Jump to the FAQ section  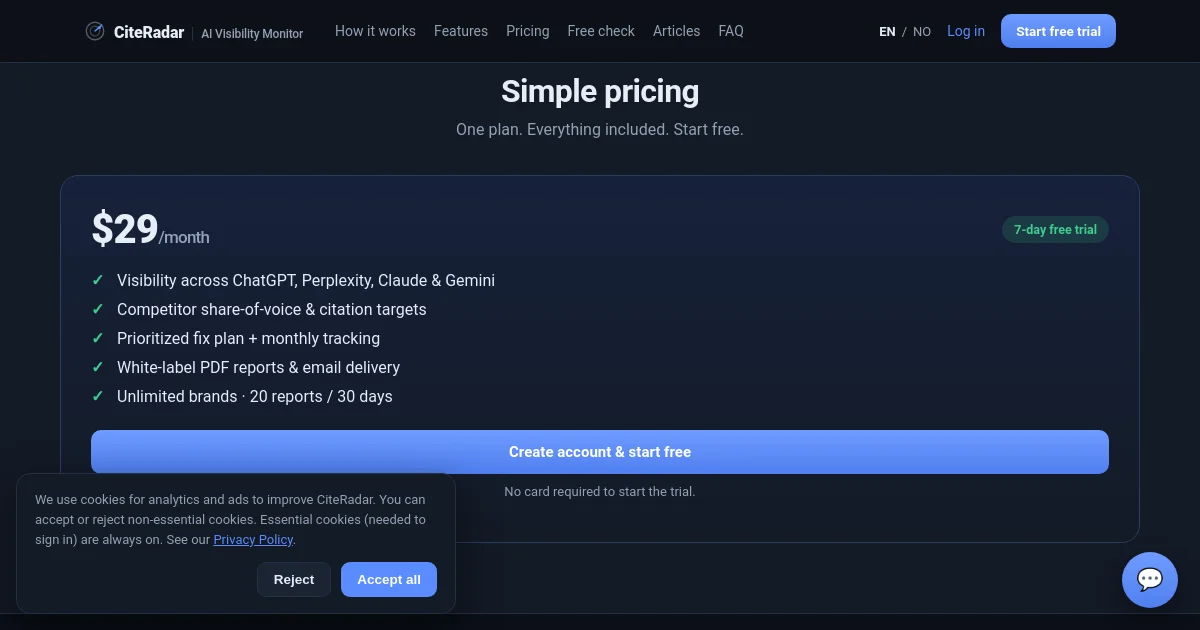pyautogui.click(x=731, y=31)
